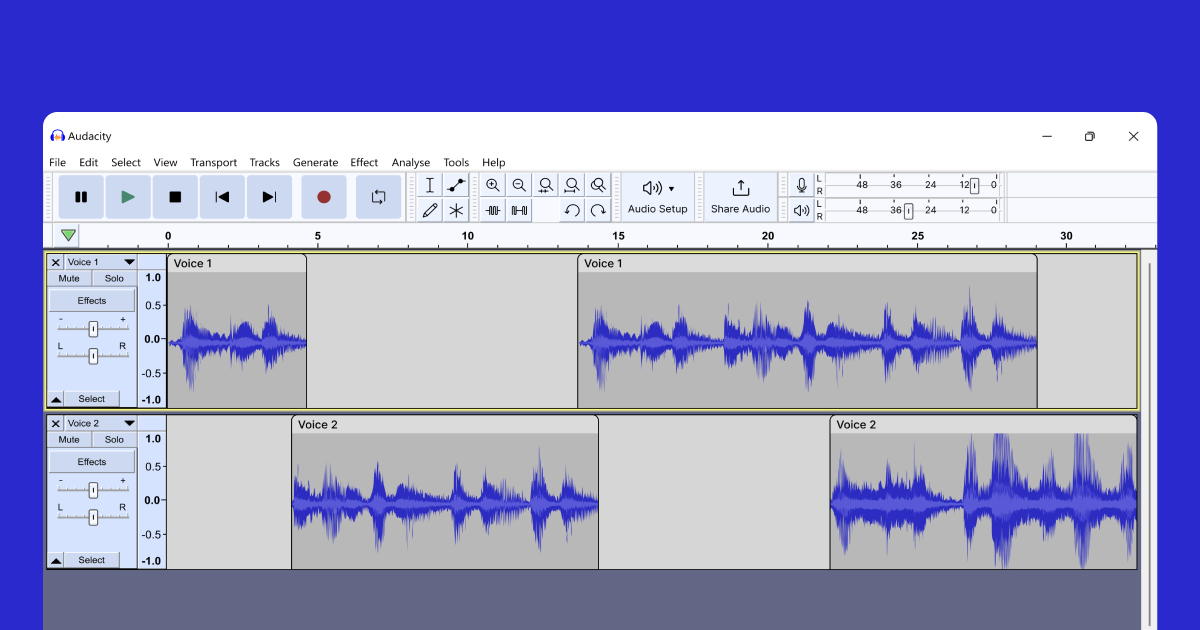Select the Selection tool
Image resolution: width=1200 pixels, height=630 pixels.
click(x=430, y=185)
